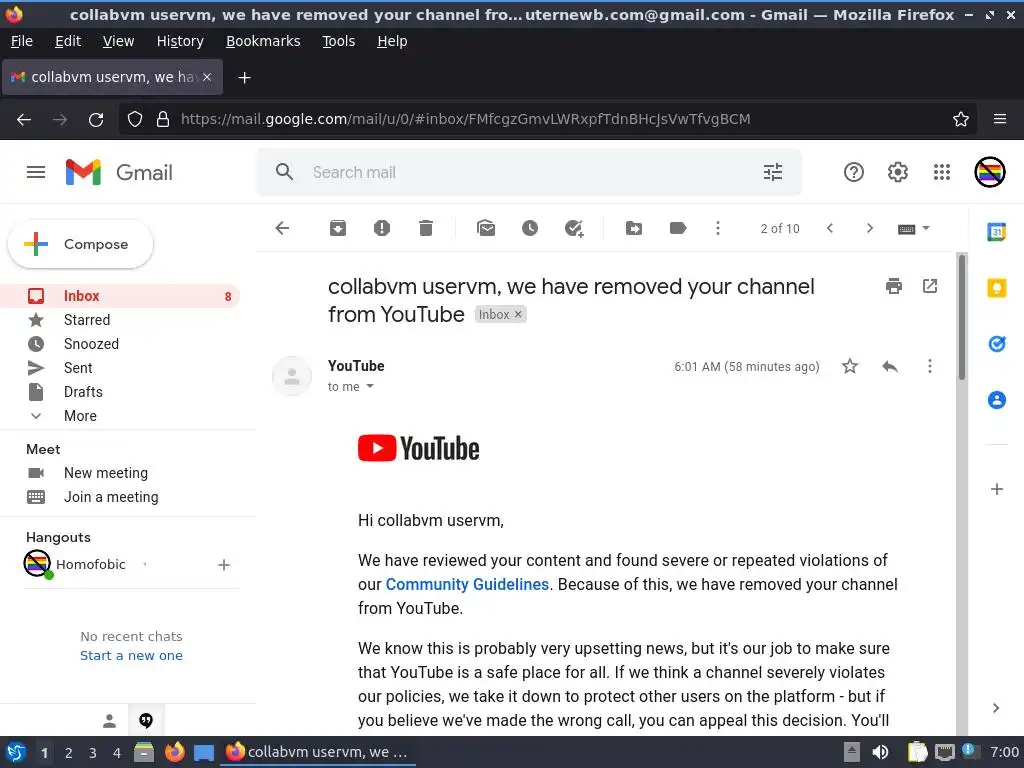Open a new Firefox tab
The width and height of the screenshot is (1024, 768).
[x=244, y=78]
